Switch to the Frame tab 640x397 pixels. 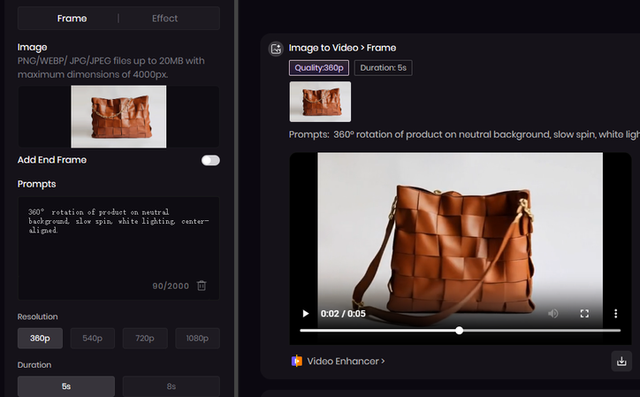pyautogui.click(x=72, y=18)
